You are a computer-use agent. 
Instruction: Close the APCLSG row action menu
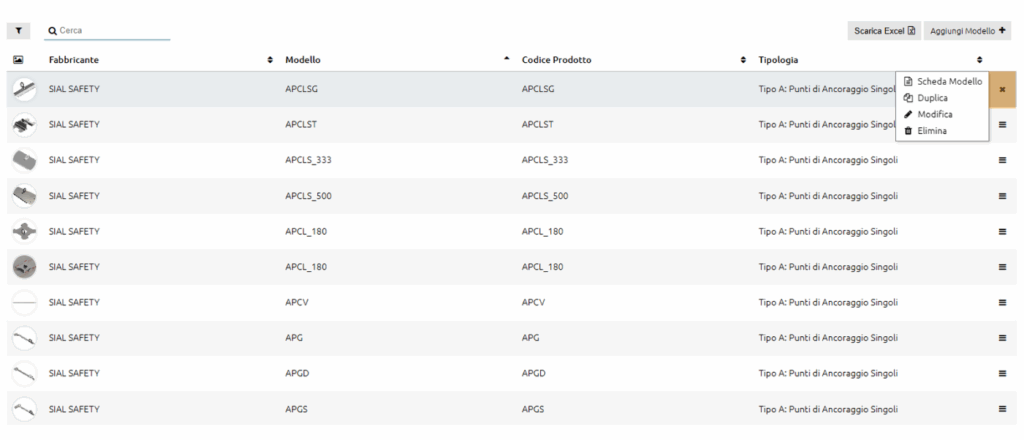1002,89
